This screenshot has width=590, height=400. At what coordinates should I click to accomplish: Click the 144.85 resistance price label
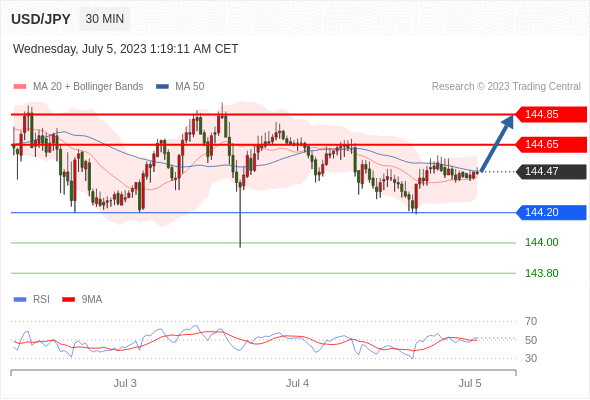(551, 114)
